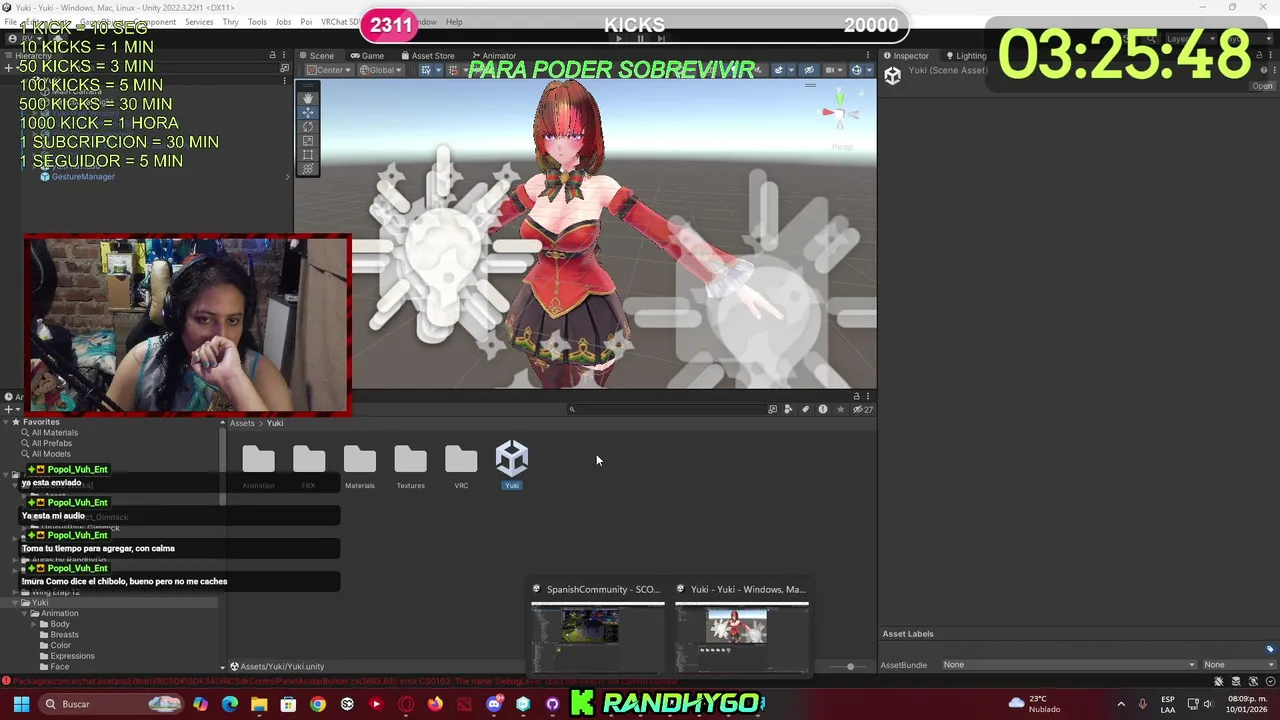Open the Global rotation dropdown
The height and width of the screenshot is (720, 1280).
pyautogui.click(x=380, y=70)
